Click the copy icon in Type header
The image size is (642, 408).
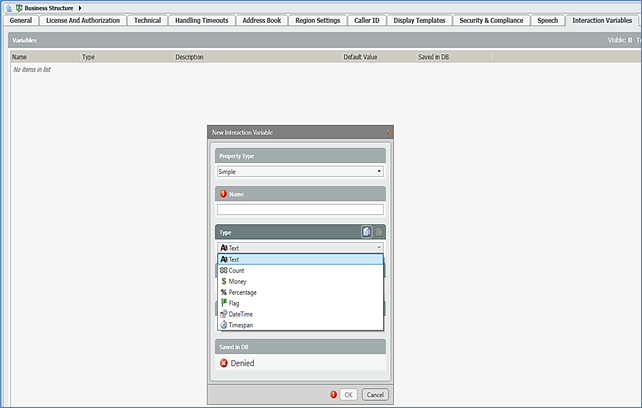pos(367,231)
